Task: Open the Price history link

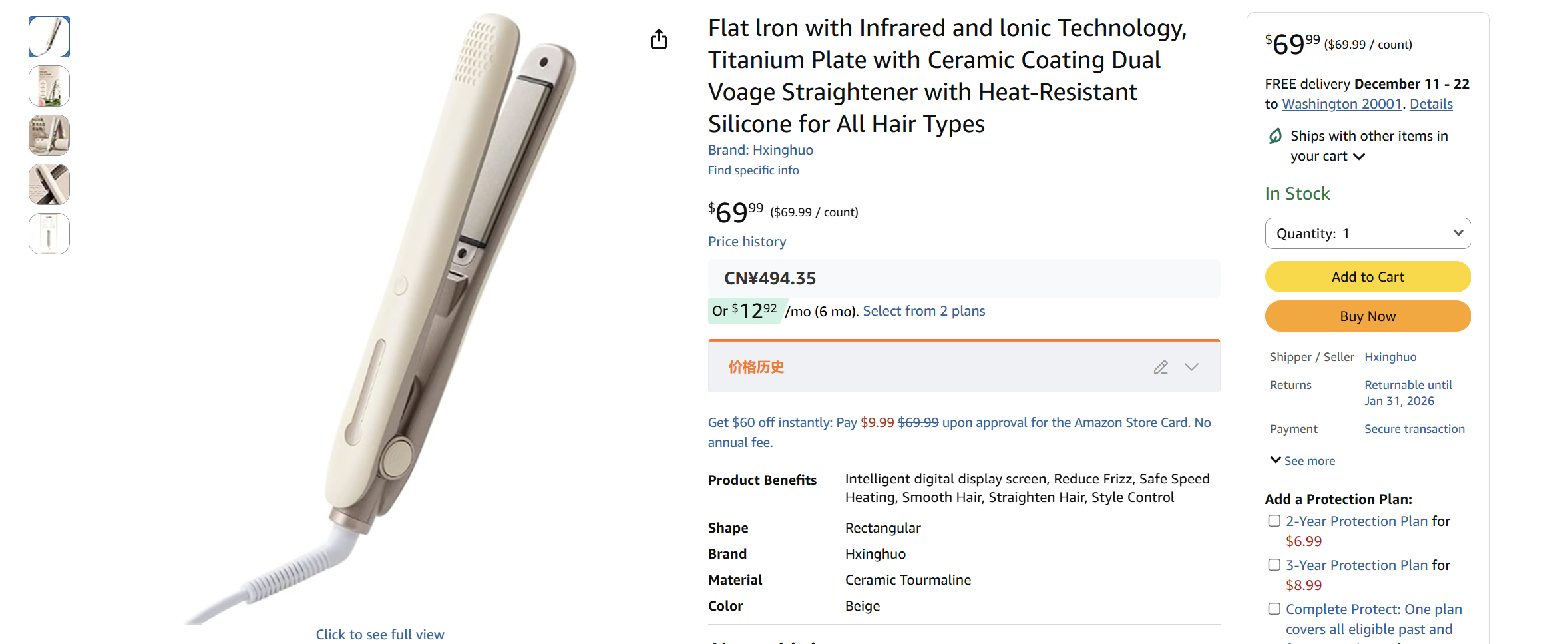Action: 747,241
